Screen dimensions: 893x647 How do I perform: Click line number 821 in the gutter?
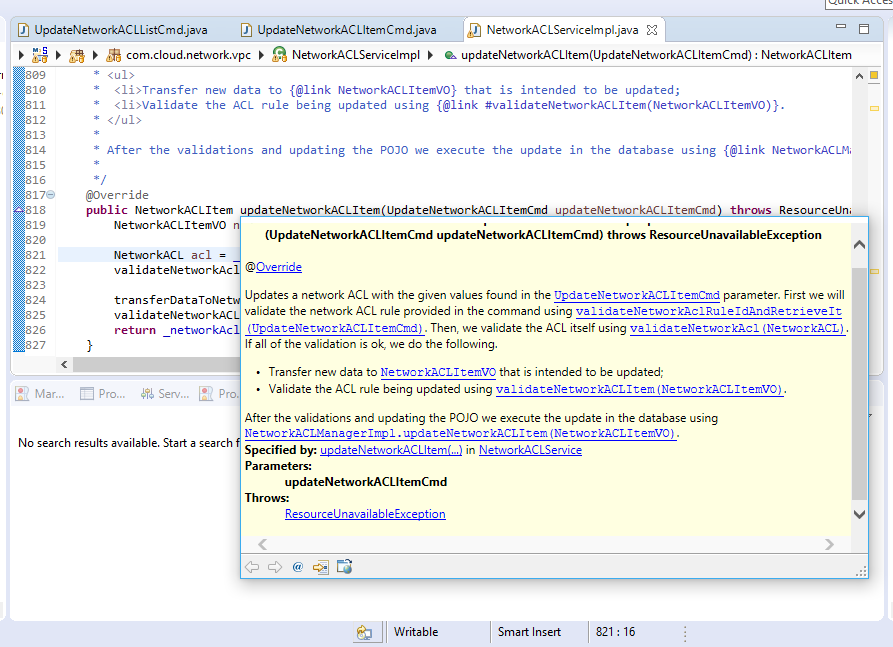click(x=36, y=255)
